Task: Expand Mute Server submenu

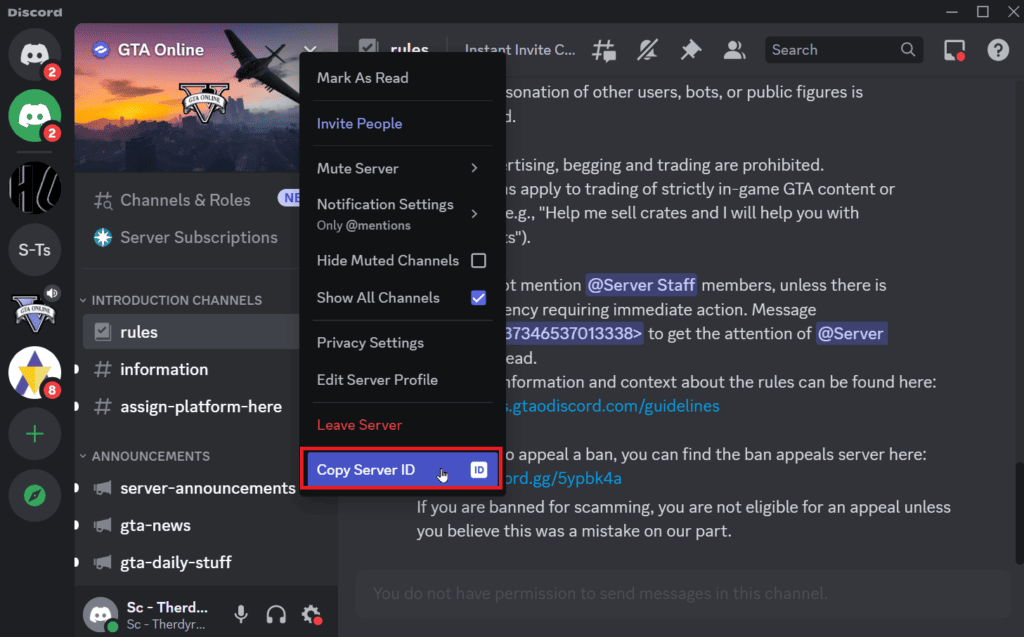Action: point(474,169)
